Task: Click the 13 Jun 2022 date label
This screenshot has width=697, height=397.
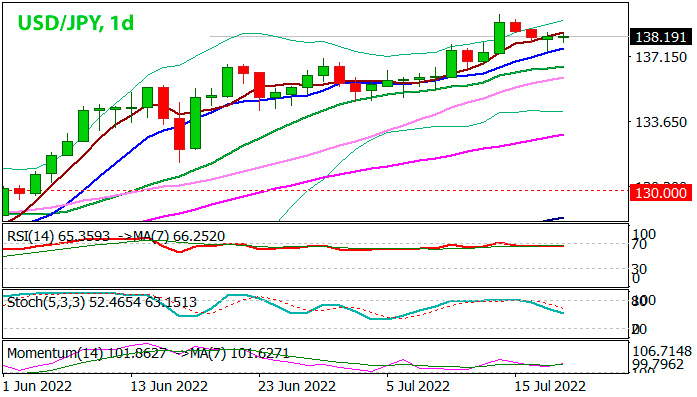Action: (x=169, y=386)
